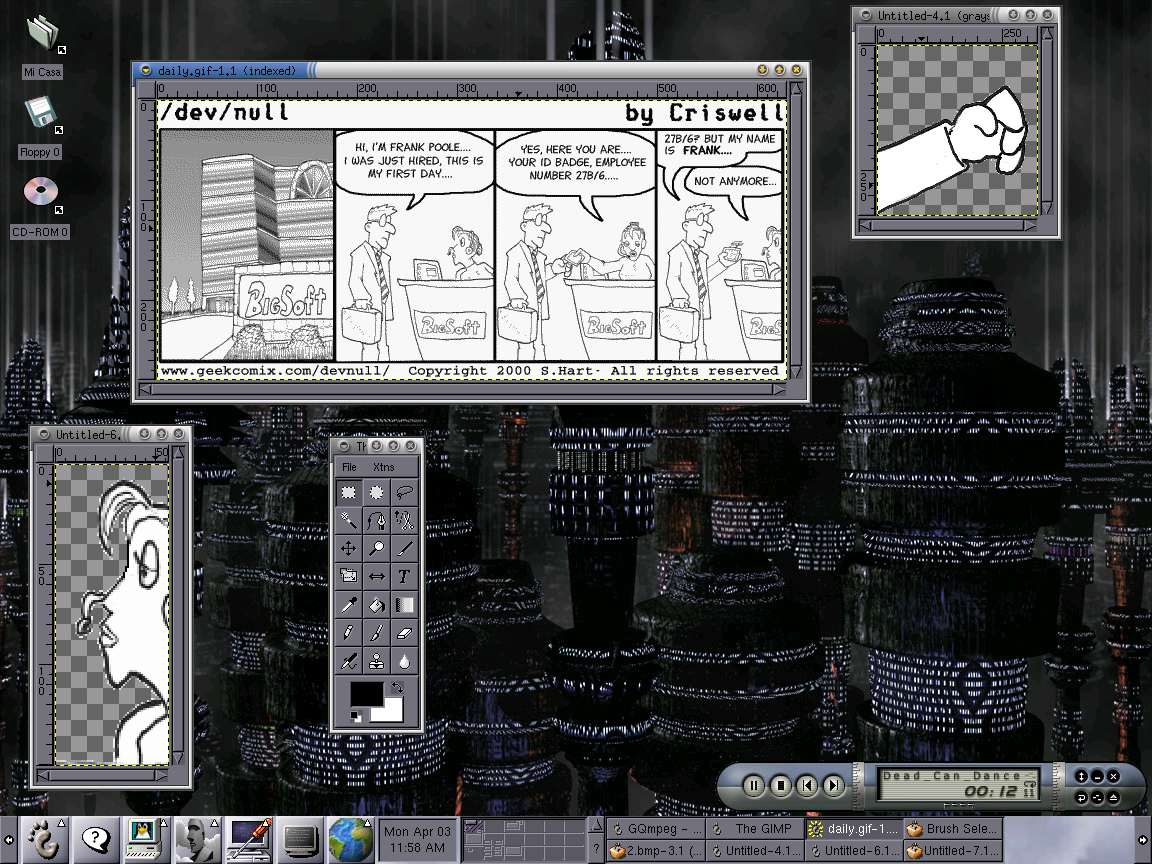Open the Xtns menu in GIMP toolbox
The width and height of the screenshot is (1152, 864).
383,467
